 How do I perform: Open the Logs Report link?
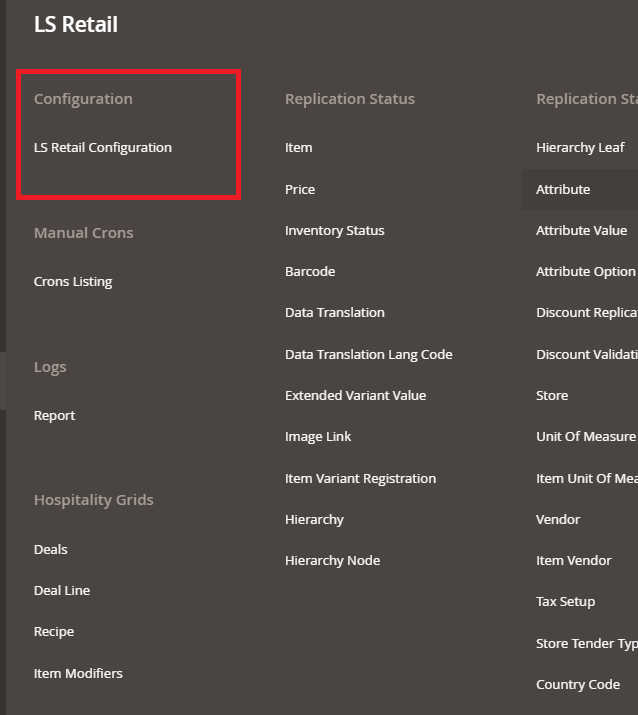(x=54, y=416)
